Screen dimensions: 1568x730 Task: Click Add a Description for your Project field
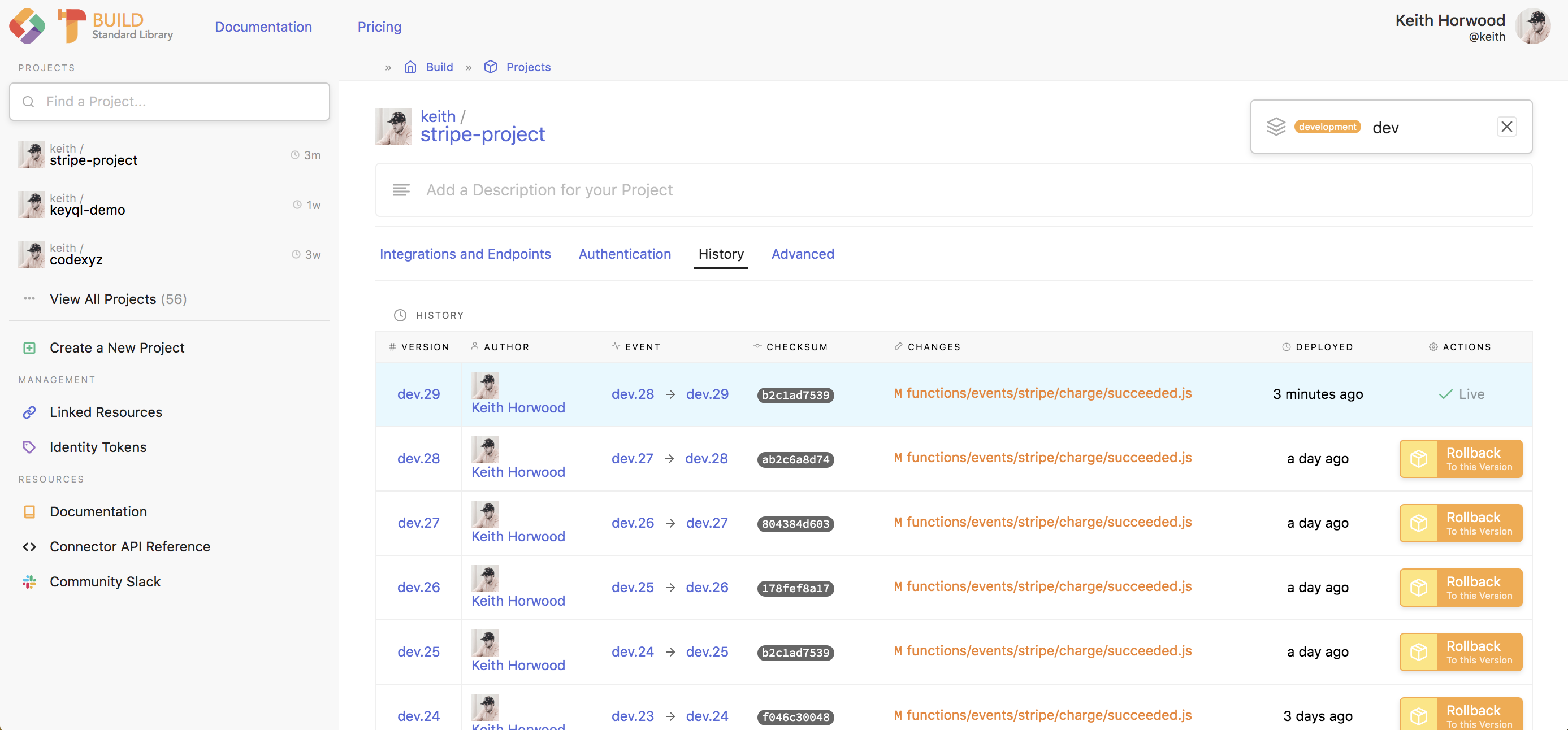point(549,190)
